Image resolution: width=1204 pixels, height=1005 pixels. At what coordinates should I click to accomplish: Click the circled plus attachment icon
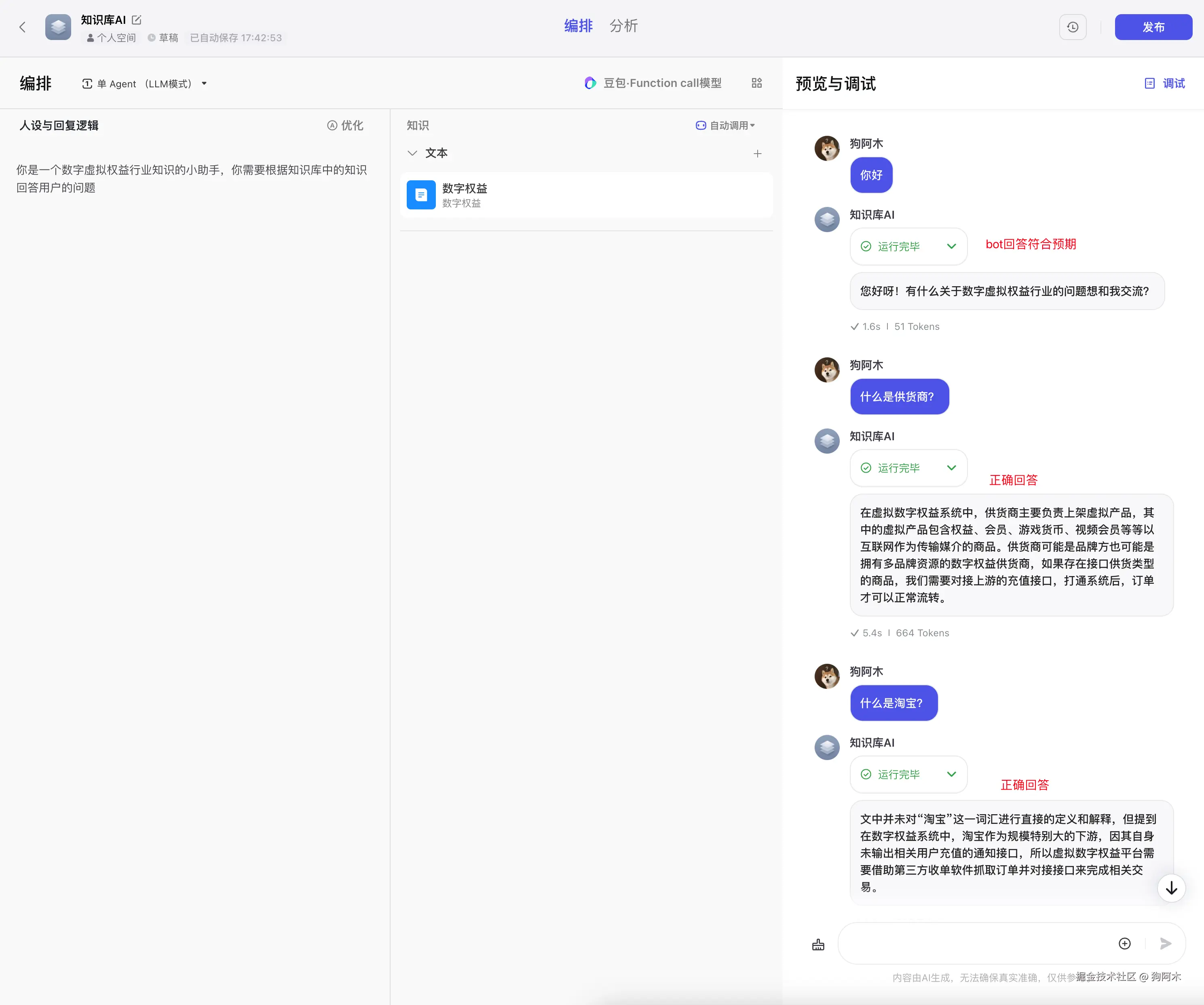click(x=1124, y=944)
